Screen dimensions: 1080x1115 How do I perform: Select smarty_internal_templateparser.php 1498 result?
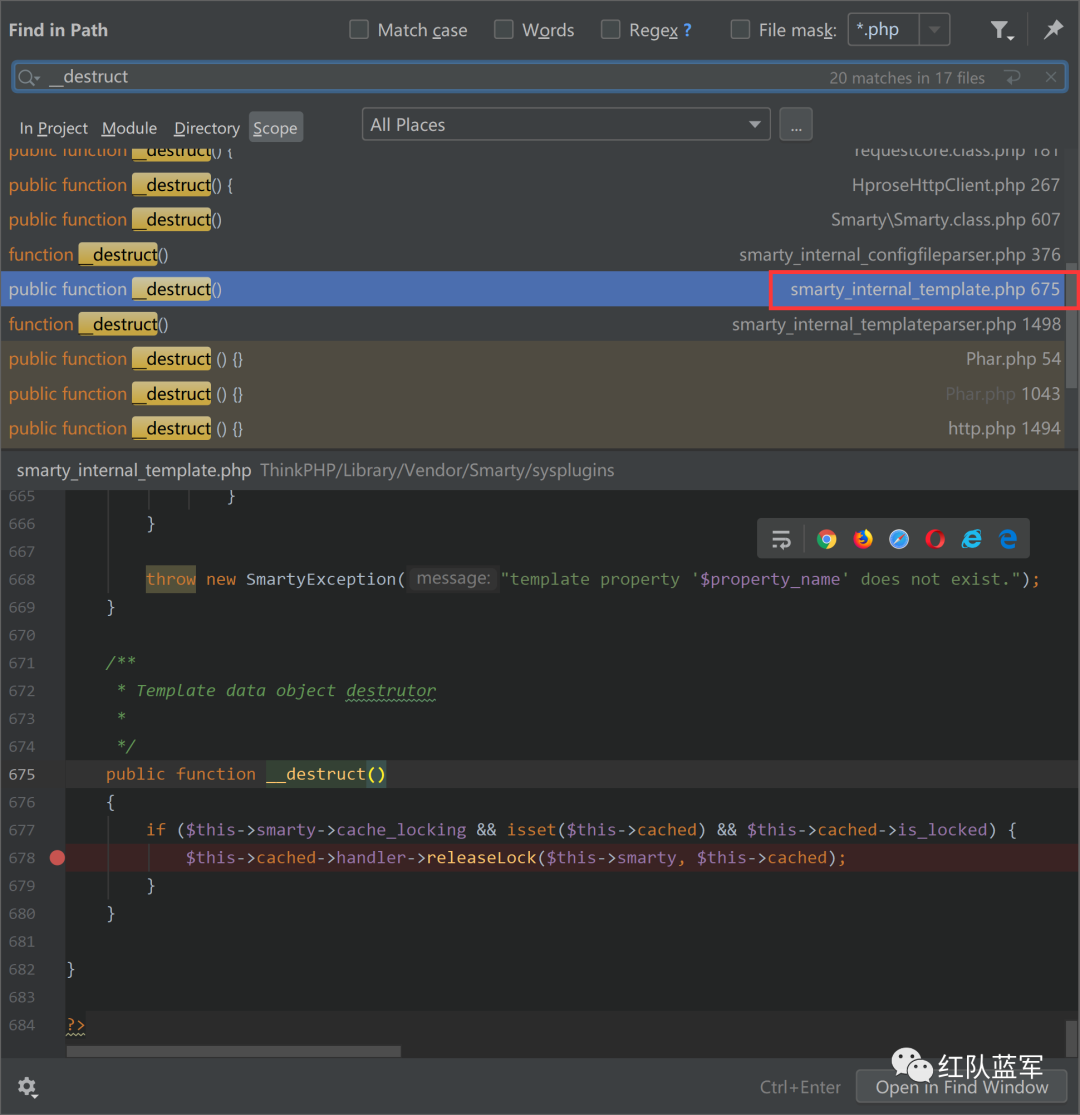pos(533,324)
